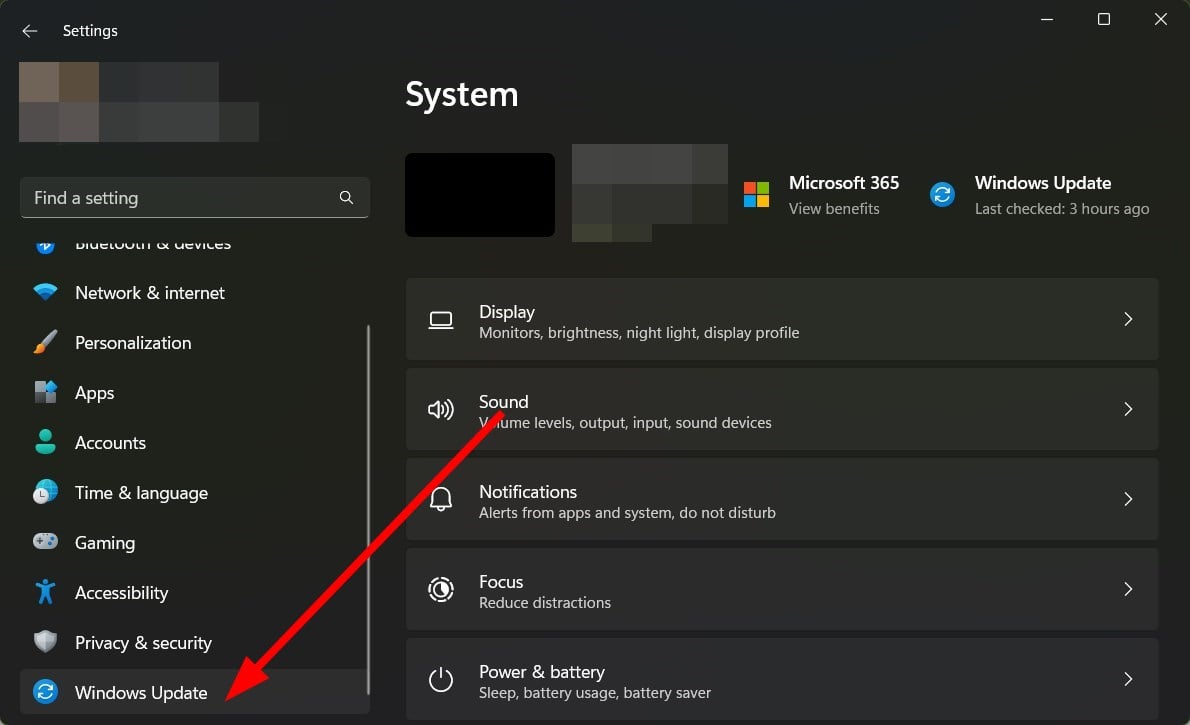Click the back arrow button
This screenshot has height=725, width=1190.
point(29,30)
